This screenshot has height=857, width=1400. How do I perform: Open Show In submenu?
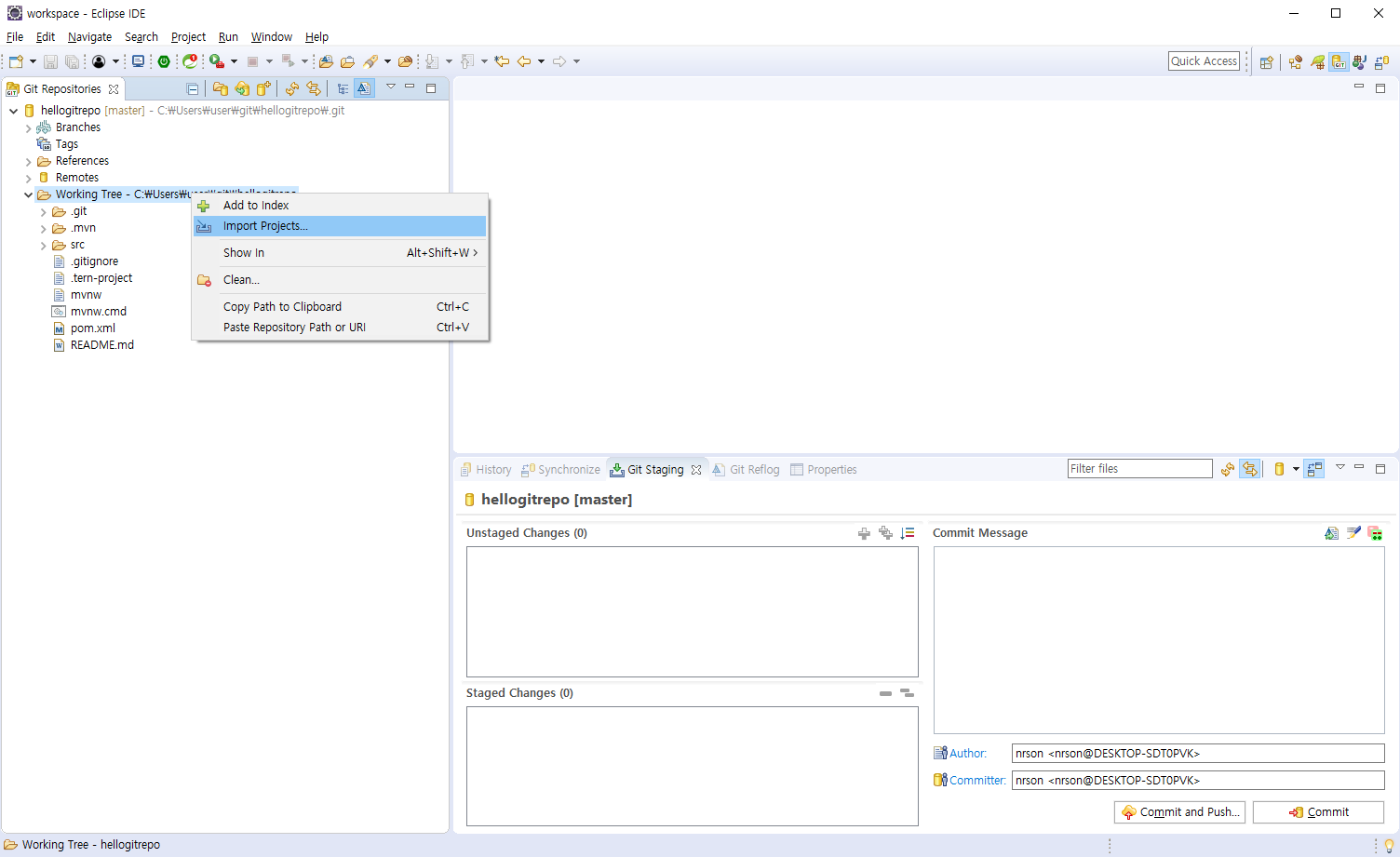[x=340, y=253]
